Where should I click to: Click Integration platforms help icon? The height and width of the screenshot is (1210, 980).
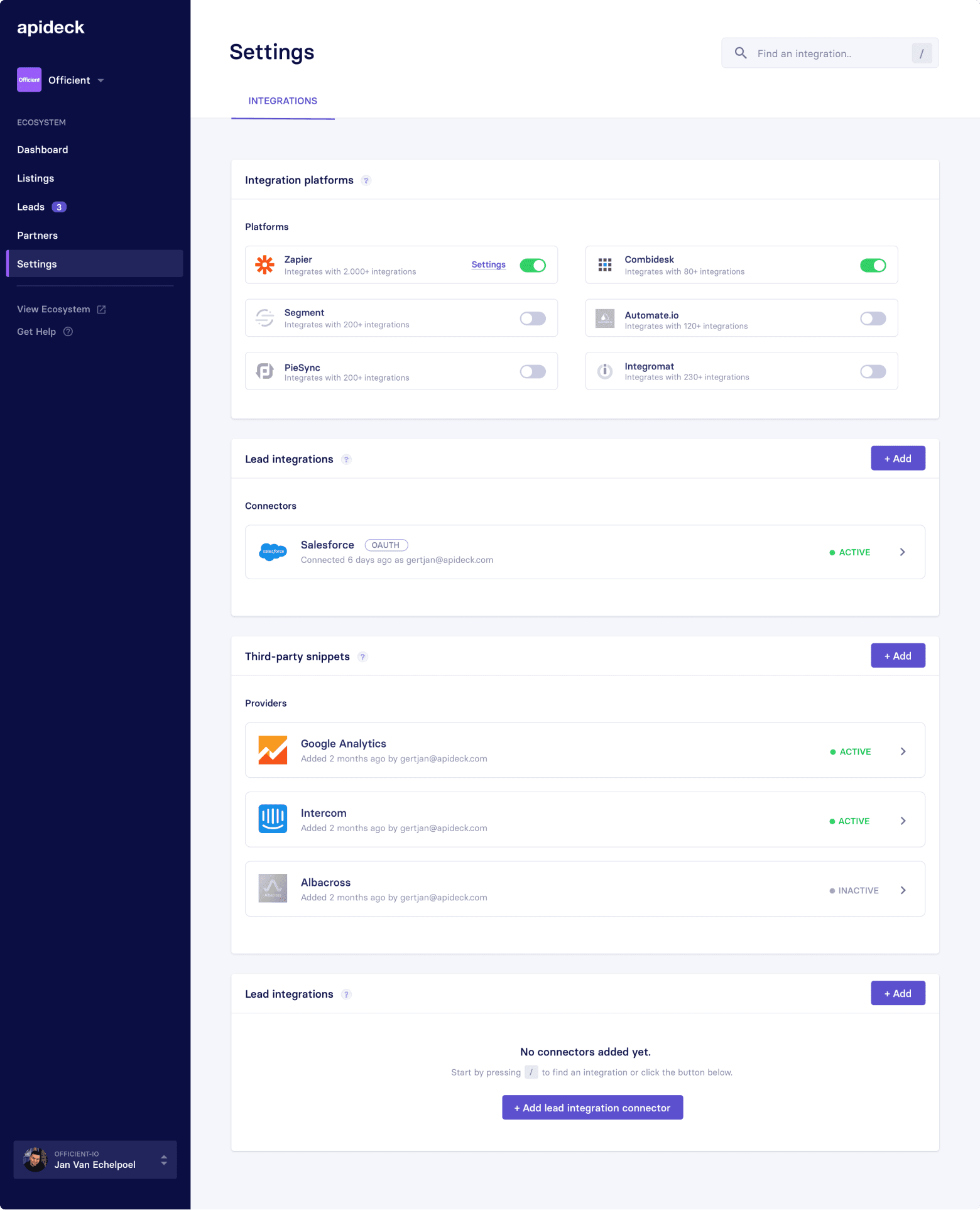click(x=366, y=180)
